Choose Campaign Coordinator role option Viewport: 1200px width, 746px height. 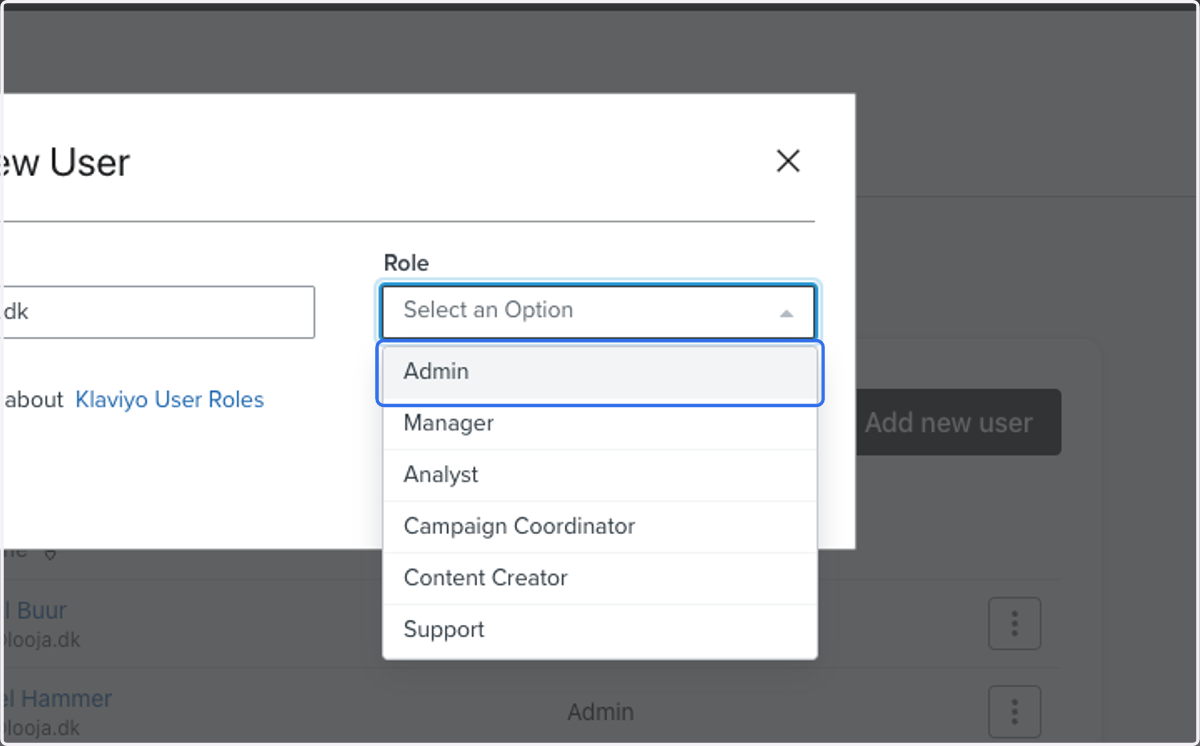[600, 527]
